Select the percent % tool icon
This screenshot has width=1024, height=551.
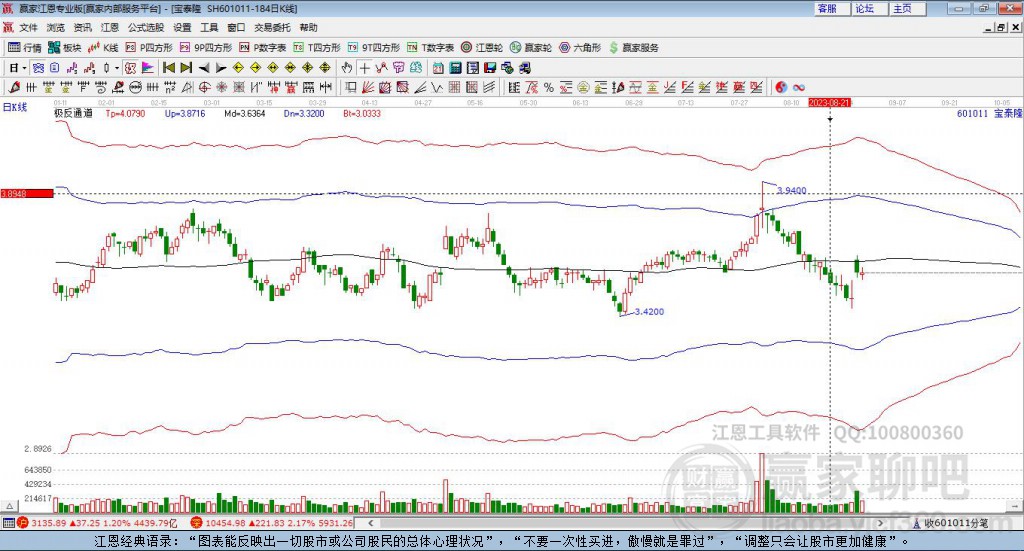point(548,87)
